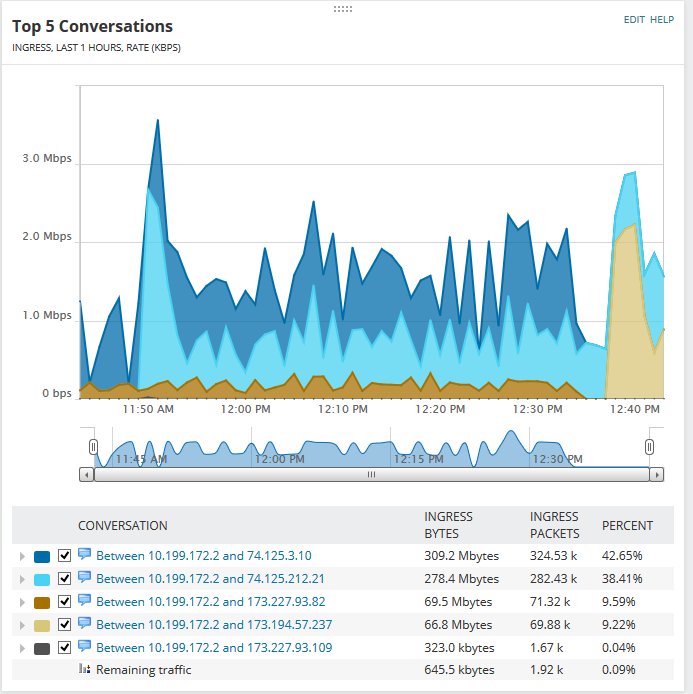Click the left range handle on overview chart

(93, 447)
